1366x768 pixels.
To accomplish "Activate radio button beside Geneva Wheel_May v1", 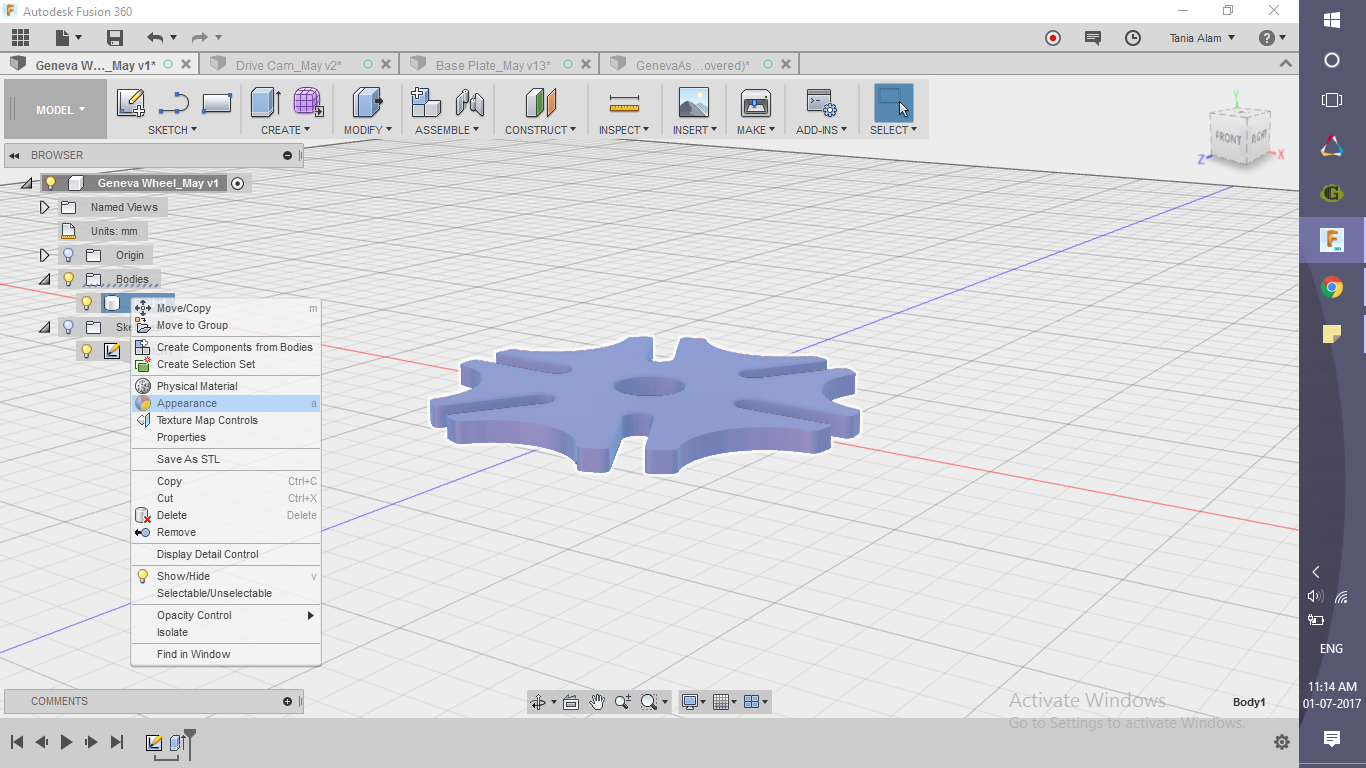I will click(237, 183).
